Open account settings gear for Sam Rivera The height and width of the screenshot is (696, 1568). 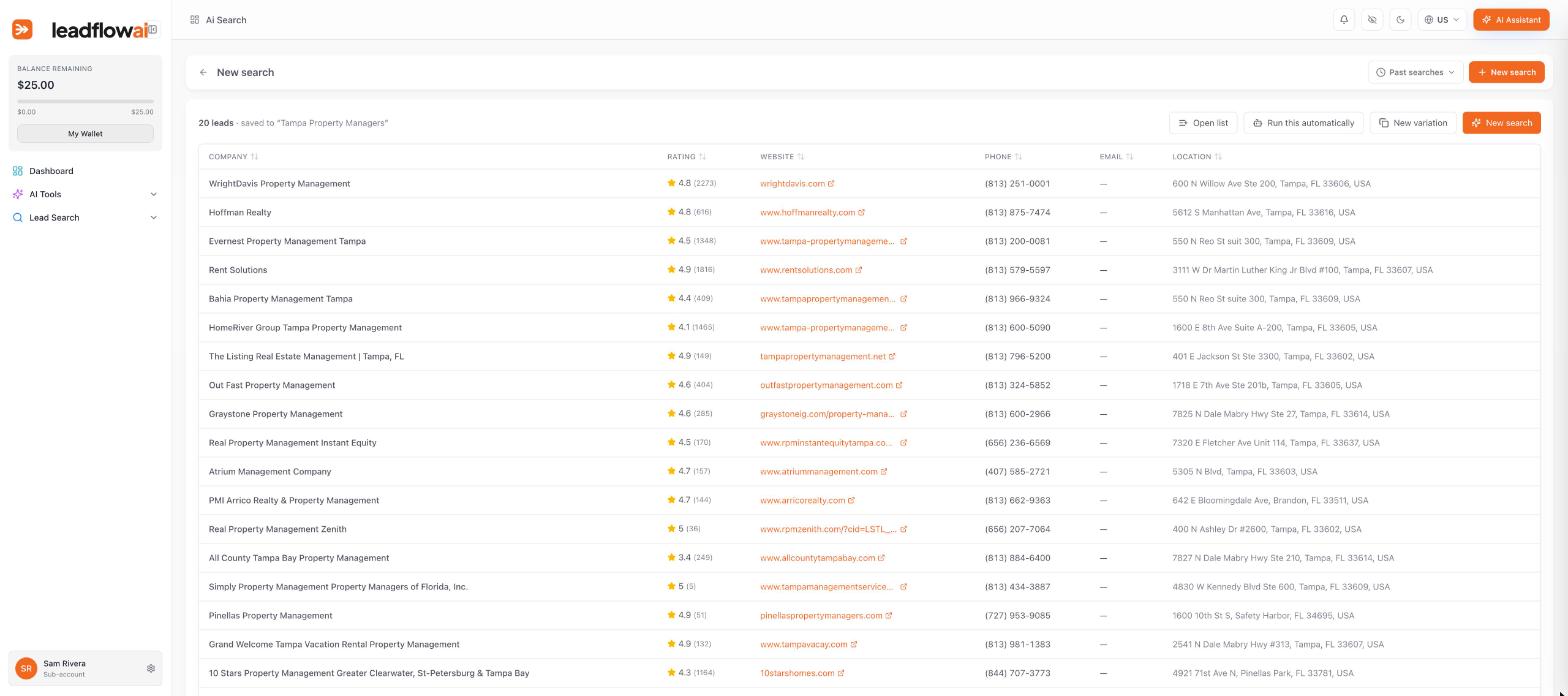[x=151, y=668]
